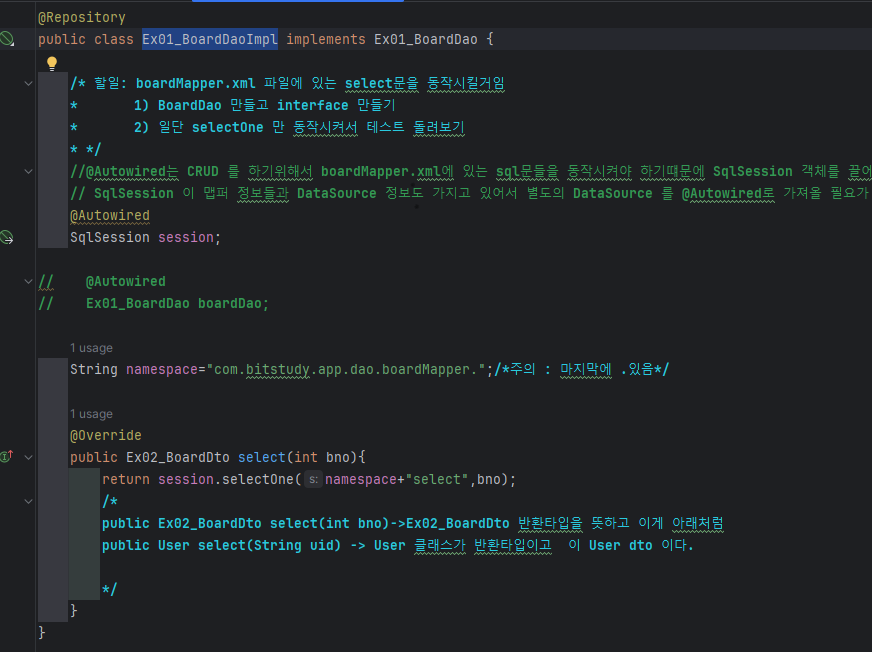Viewport: 872px width, 652px height.
Task: Fold the commented-out @Autowired boardDao block
Action: [28, 281]
